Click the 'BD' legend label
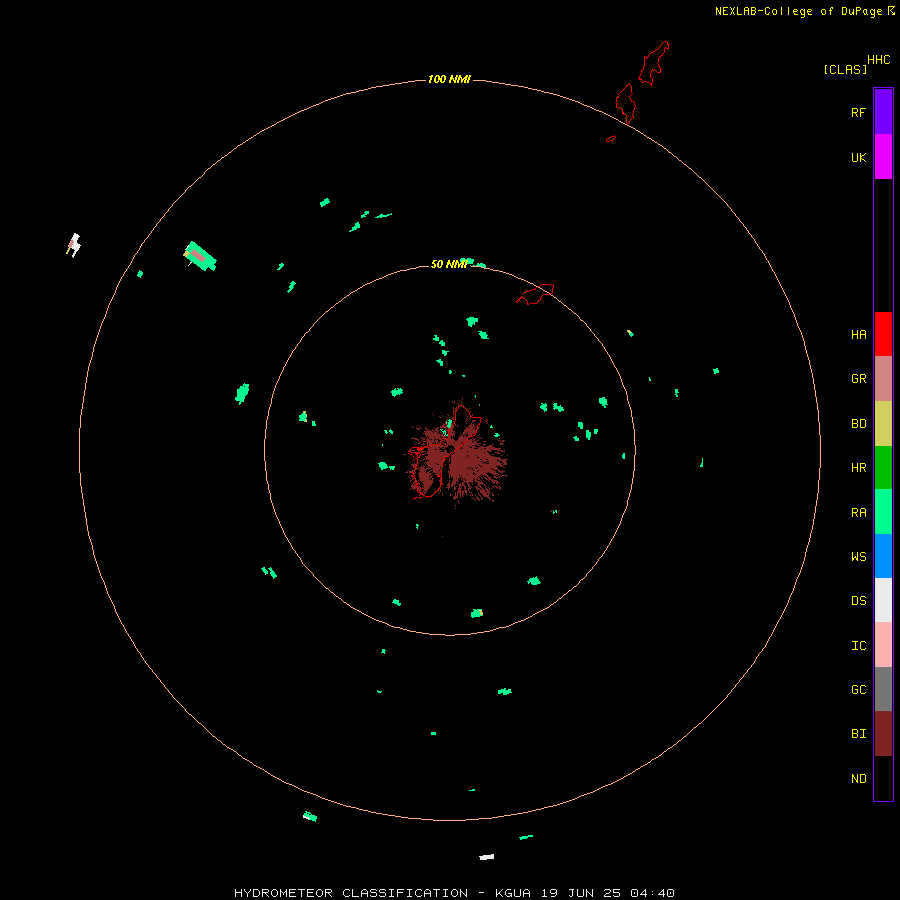 [858, 424]
